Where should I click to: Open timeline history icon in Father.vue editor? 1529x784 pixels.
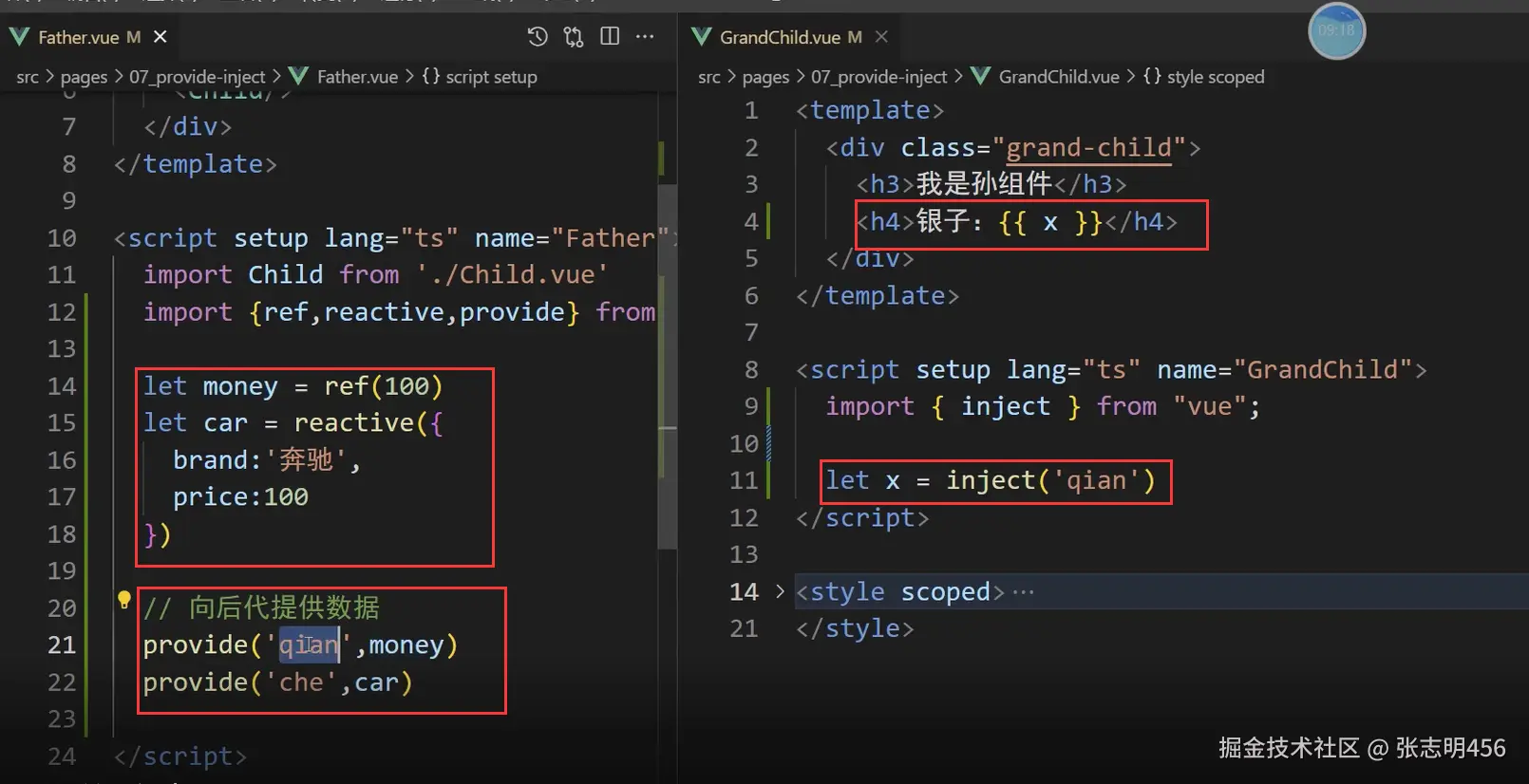(x=538, y=37)
